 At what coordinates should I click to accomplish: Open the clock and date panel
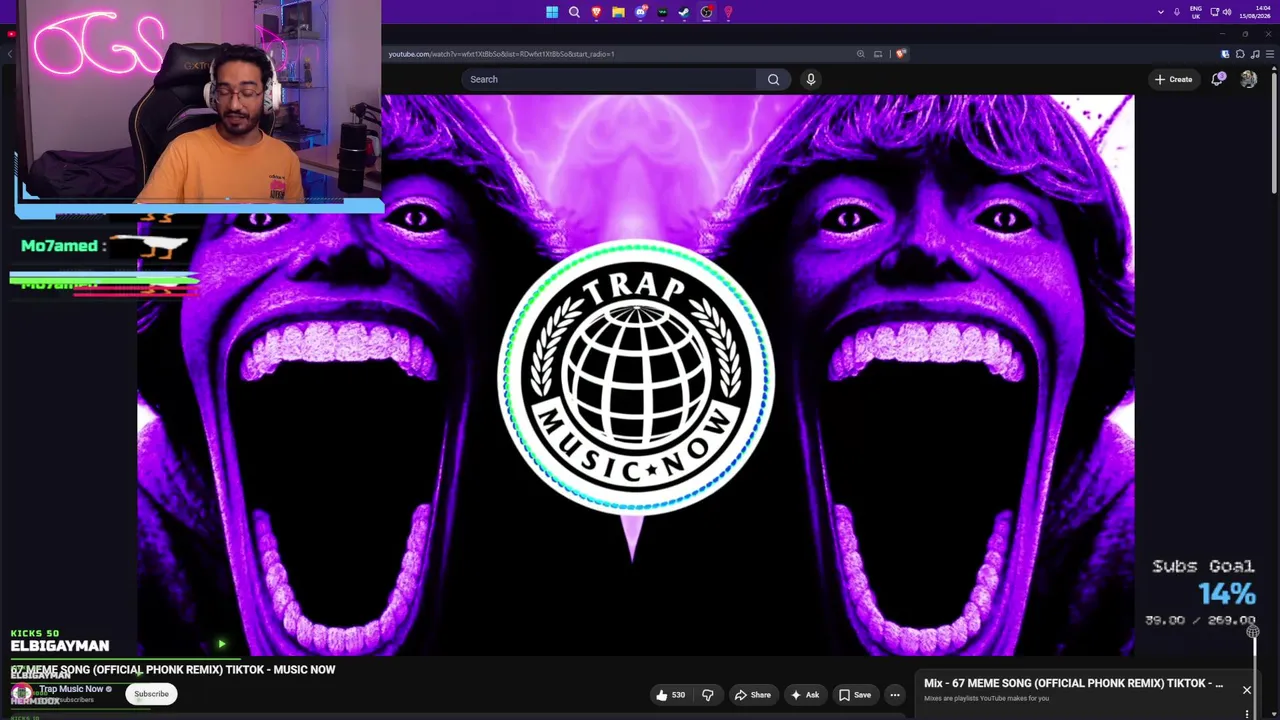[1255, 12]
